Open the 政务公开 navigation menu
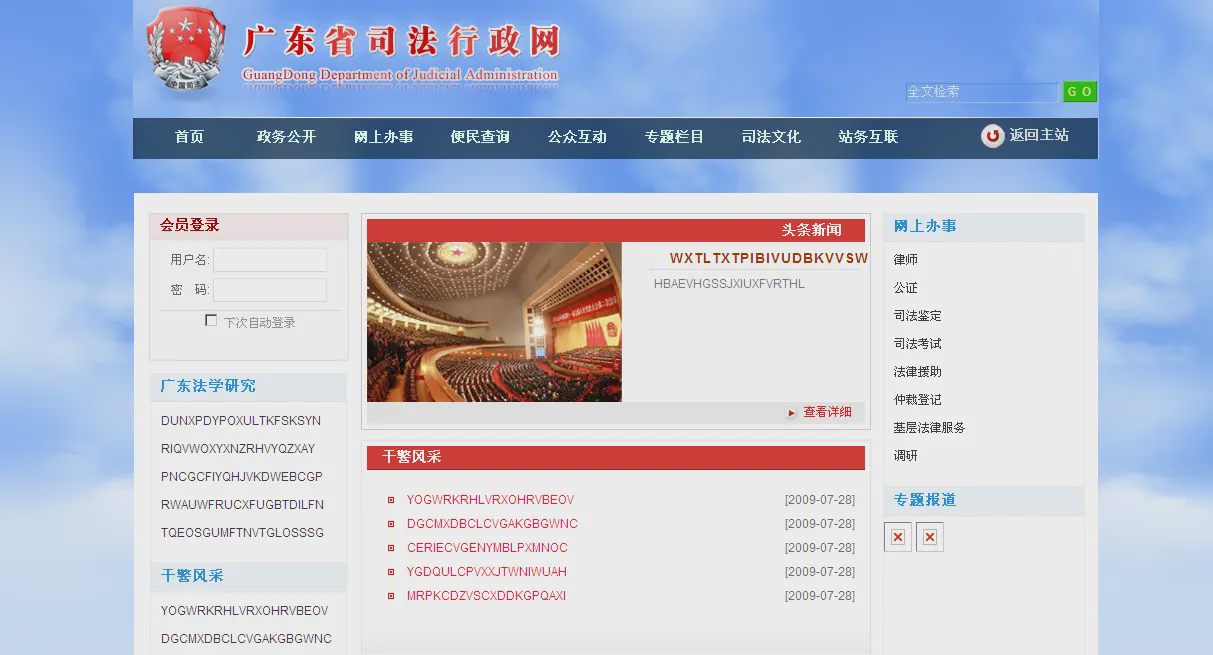 (x=286, y=137)
